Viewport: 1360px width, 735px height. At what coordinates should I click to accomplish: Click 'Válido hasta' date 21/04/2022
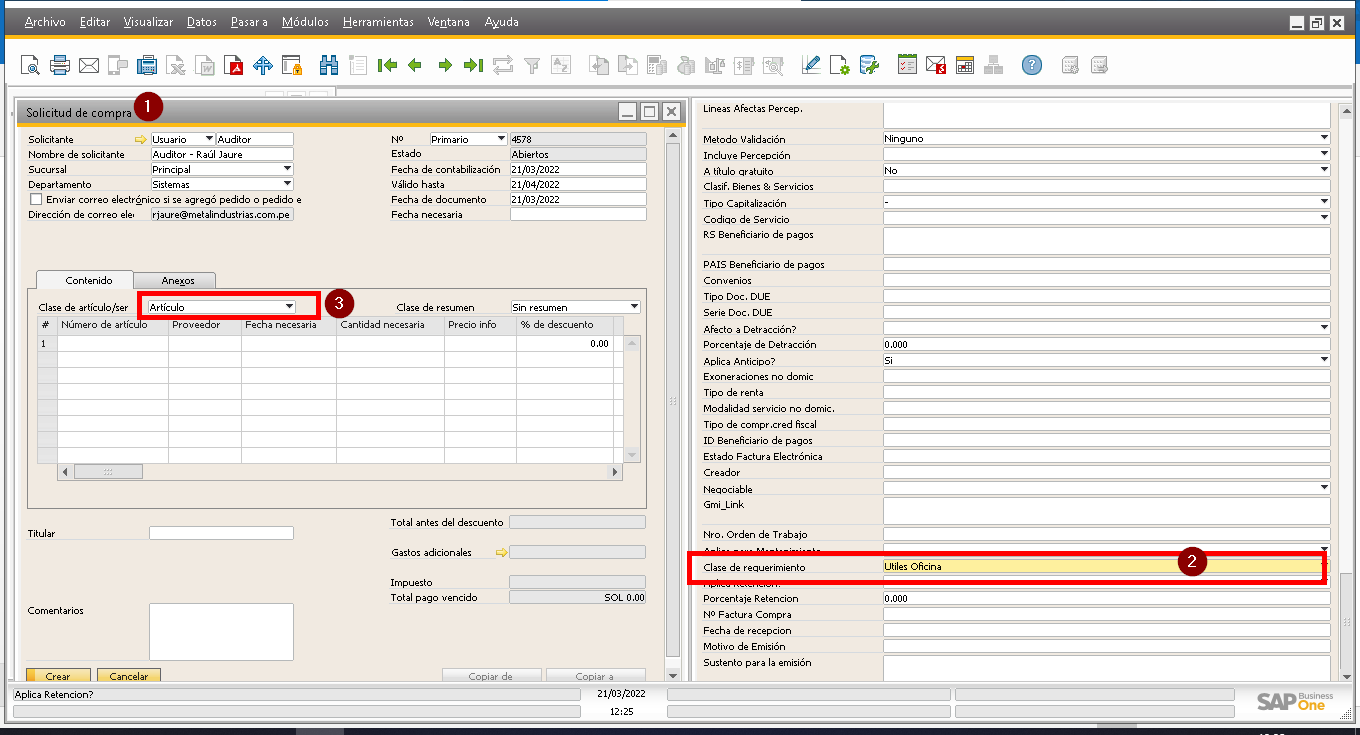click(x=578, y=184)
